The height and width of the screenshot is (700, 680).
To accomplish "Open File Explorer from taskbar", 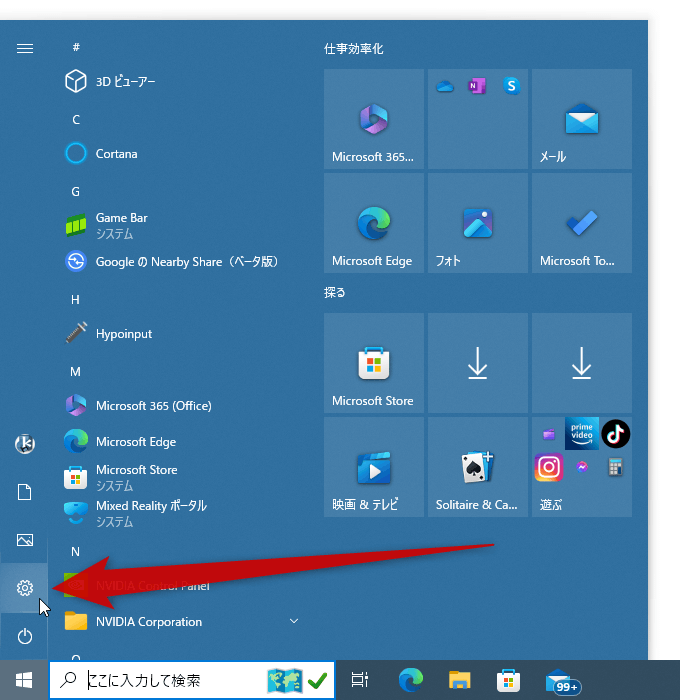I will [460, 680].
